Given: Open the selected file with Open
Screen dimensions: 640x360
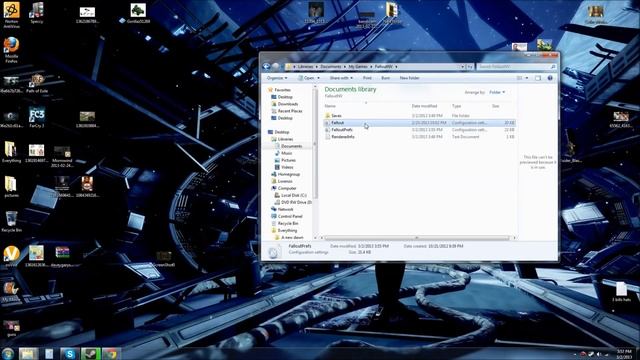Looking at the screenshot, I should pyautogui.click(x=306, y=78).
